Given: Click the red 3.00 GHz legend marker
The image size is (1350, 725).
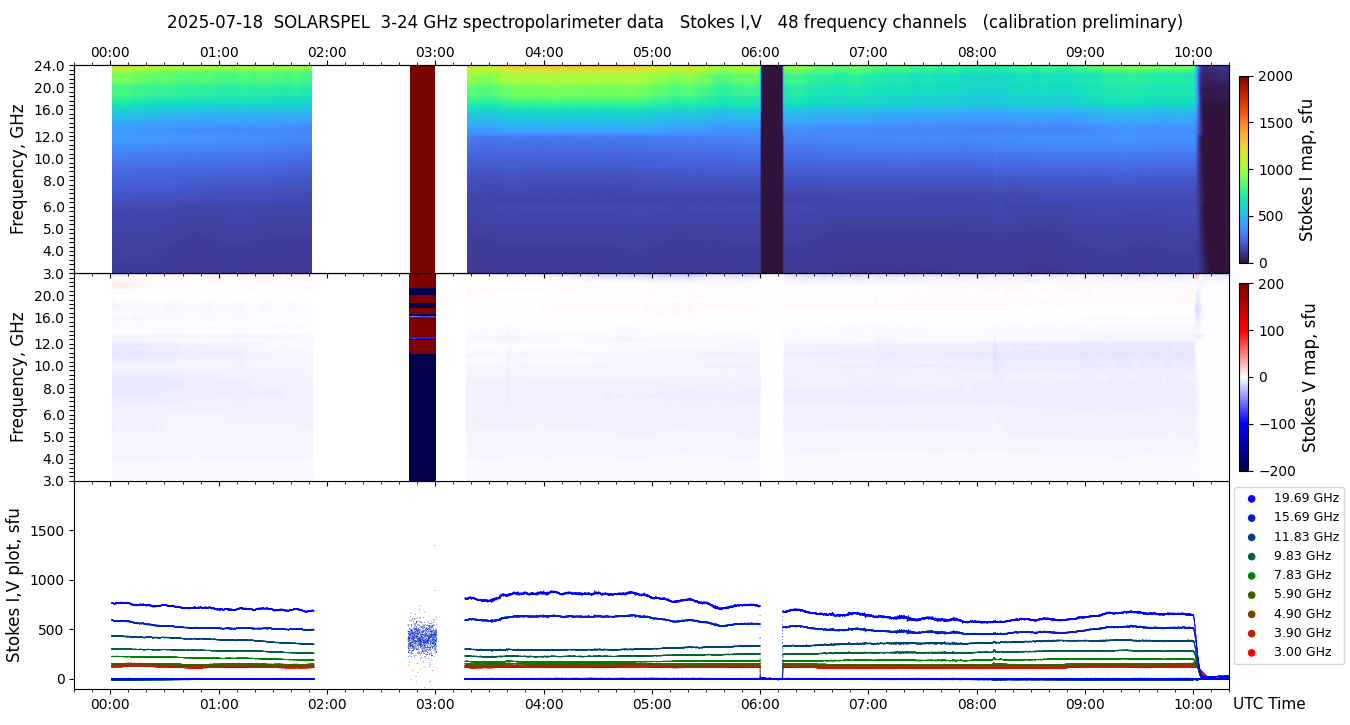Looking at the screenshot, I should (x=1251, y=652).
